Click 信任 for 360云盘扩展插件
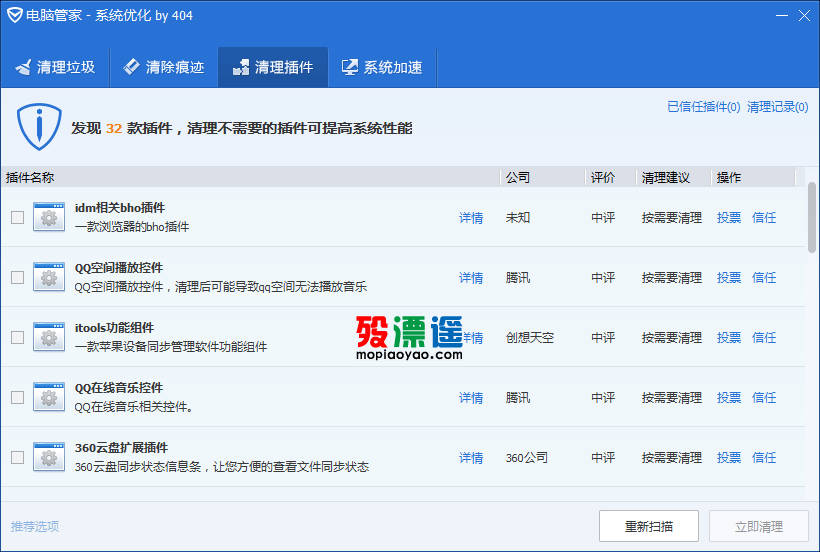The height and width of the screenshot is (552, 820). coord(764,458)
